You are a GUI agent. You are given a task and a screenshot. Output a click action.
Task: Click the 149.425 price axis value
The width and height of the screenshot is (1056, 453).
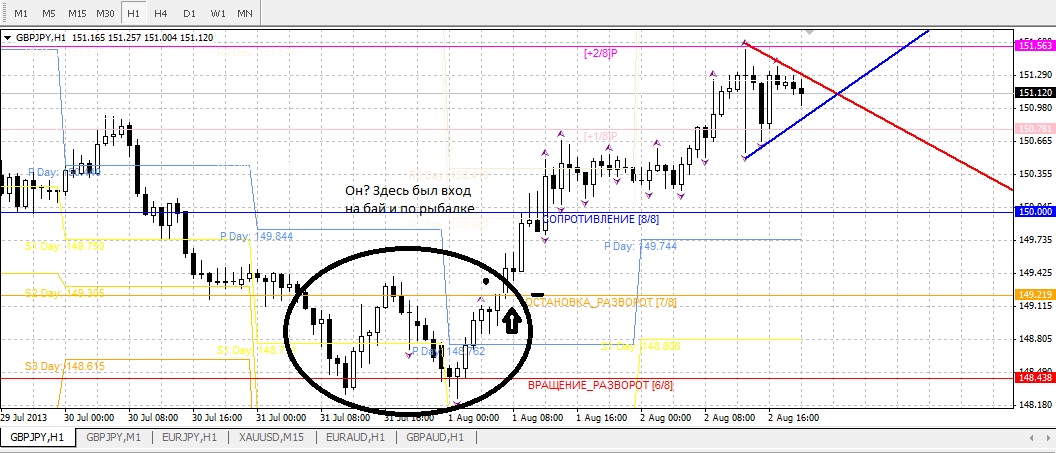(1035, 273)
